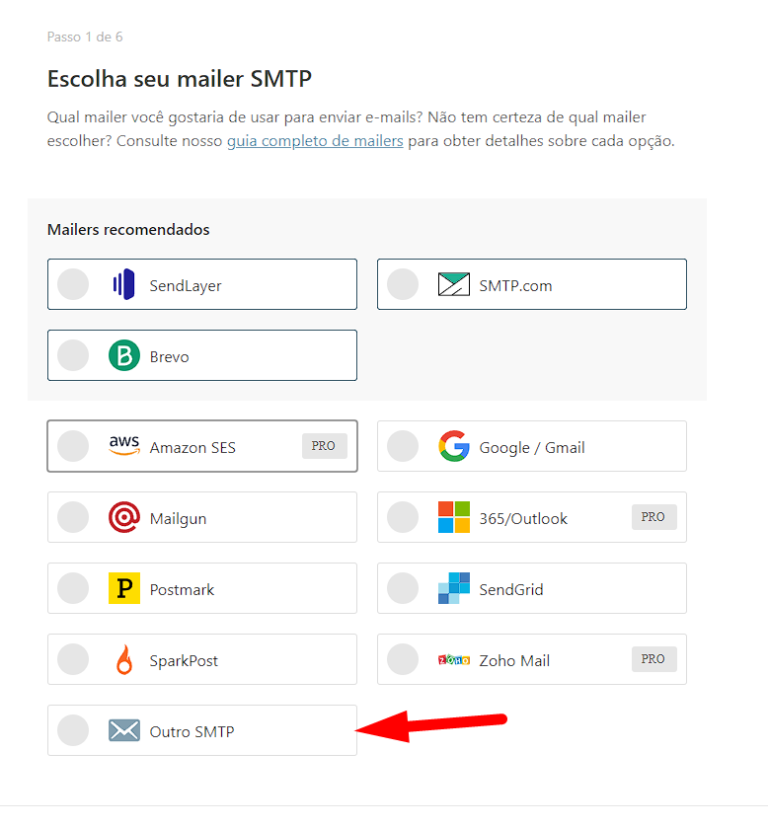Click the Microsoft 365/Outlook logo icon
768x827 pixels.
click(x=454, y=518)
